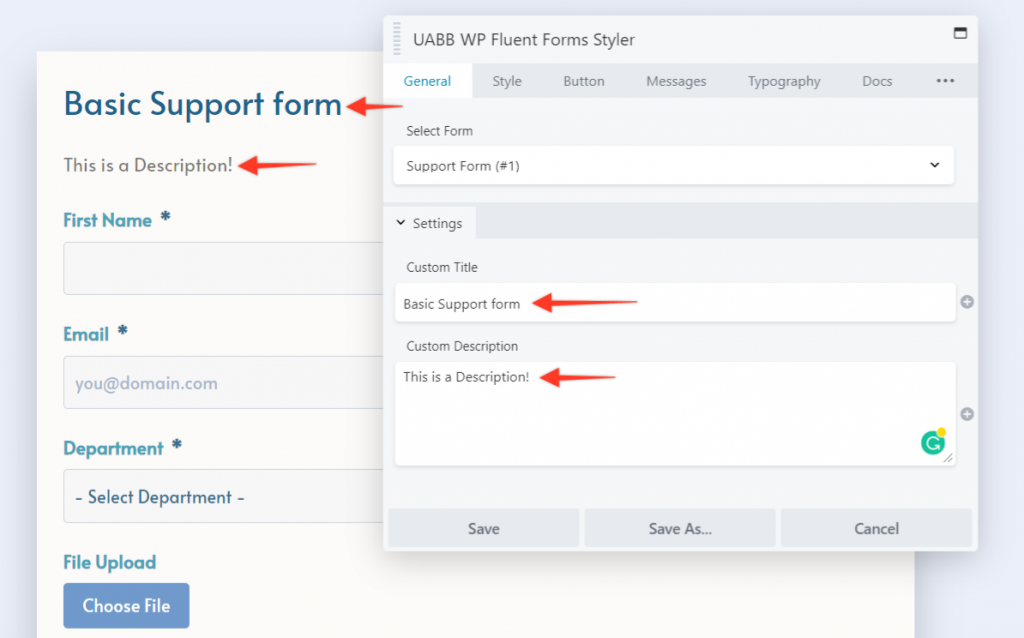
Task: Click the Save As button
Action: 679,528
